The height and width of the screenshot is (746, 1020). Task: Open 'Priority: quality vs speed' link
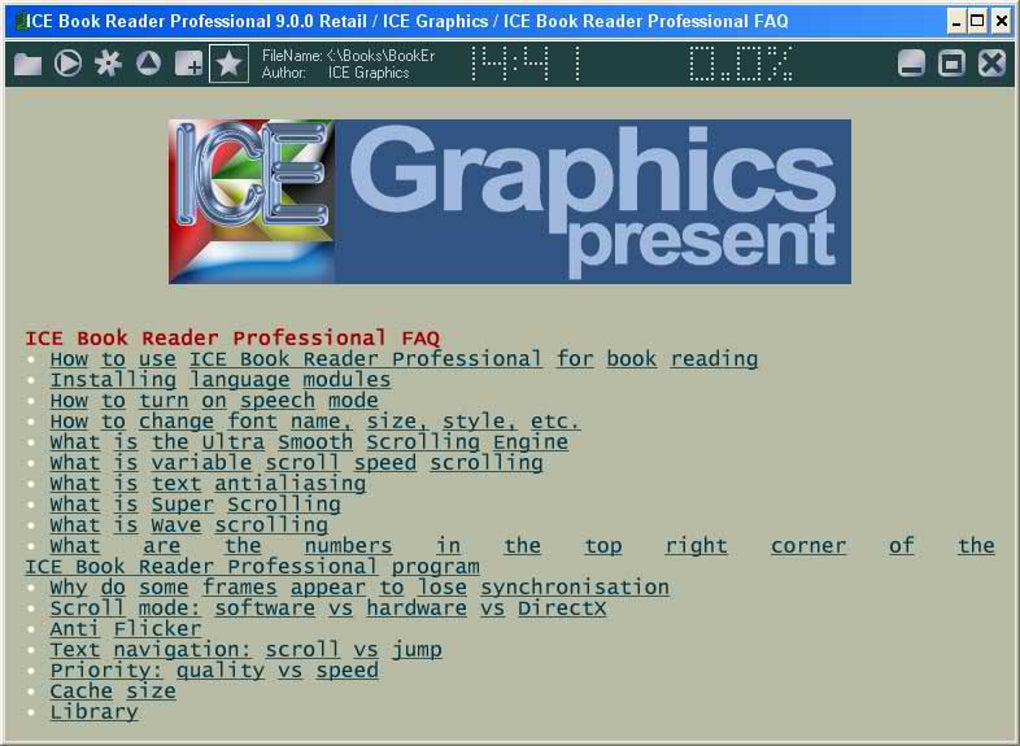pos(214,671)
